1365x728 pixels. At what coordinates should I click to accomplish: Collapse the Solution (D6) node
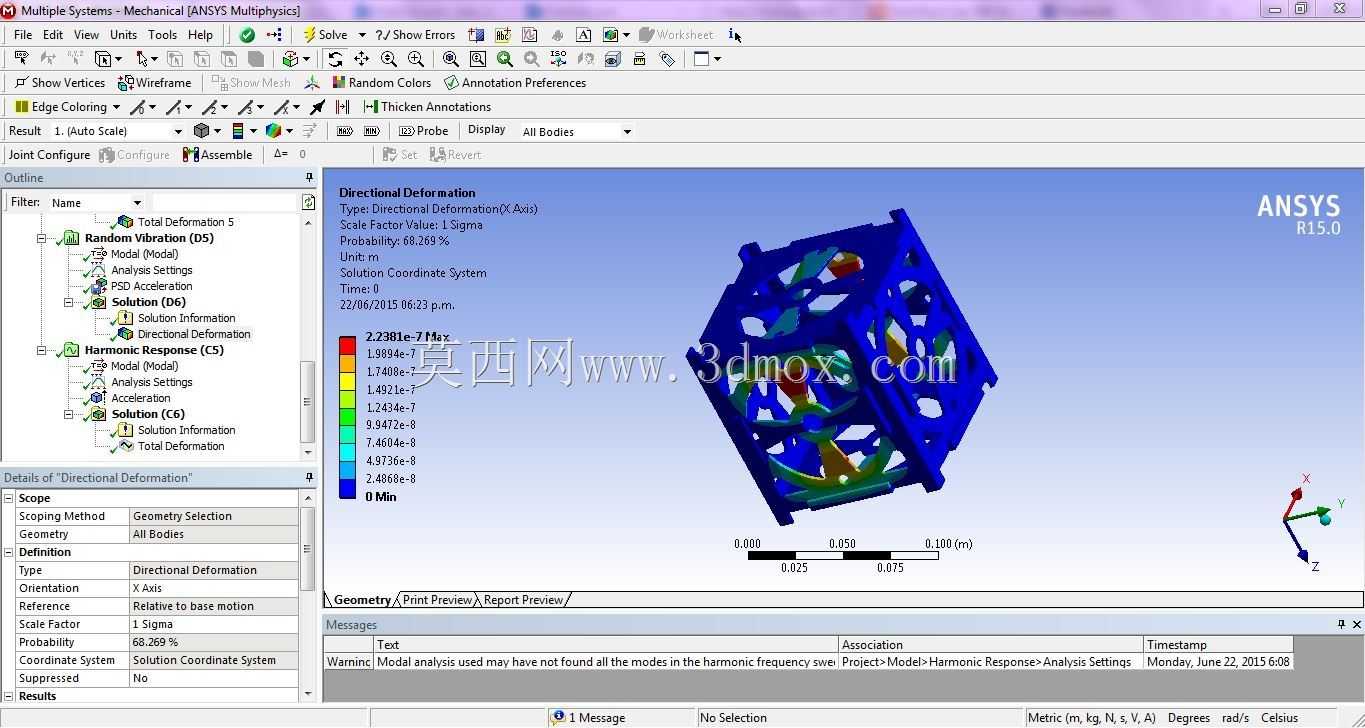click(x=68, y=302)
